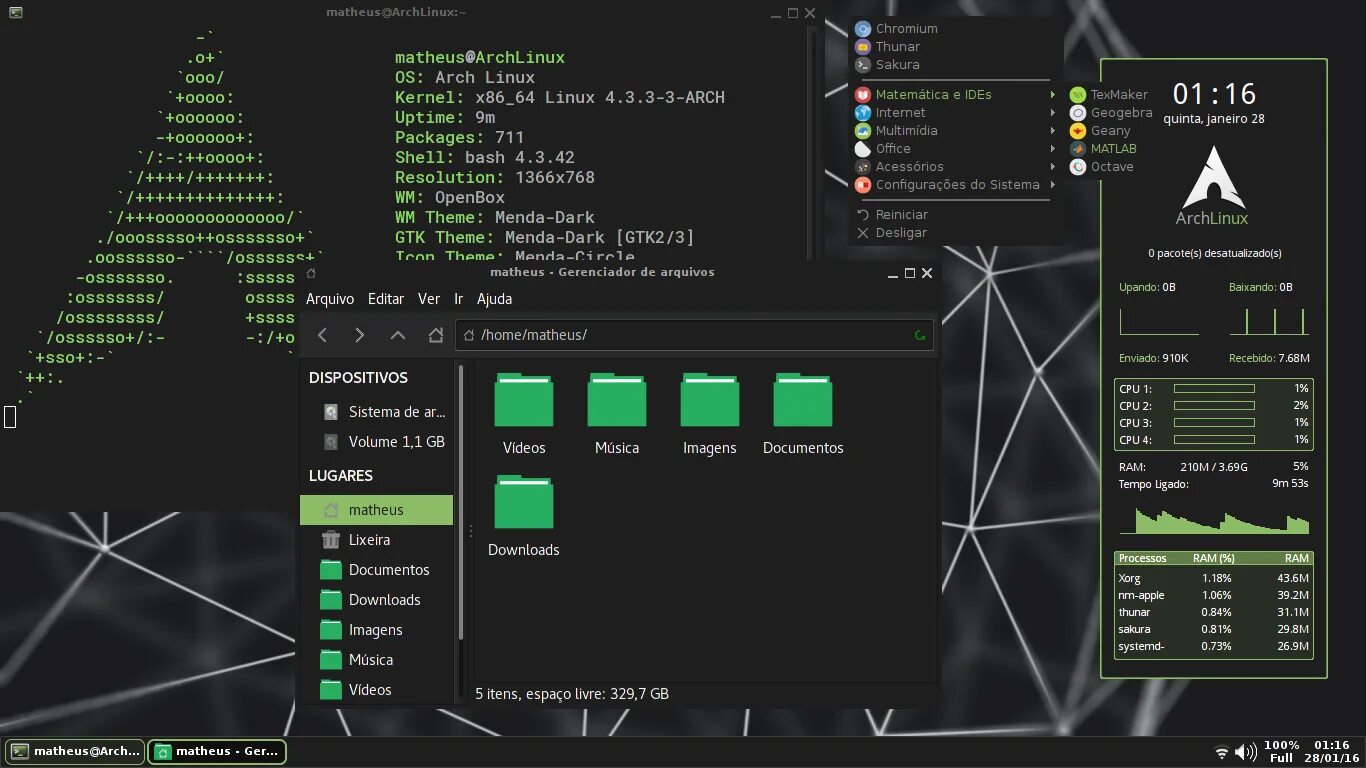Launch Octave from the submenu
Screen dimensions: 1366x768
click(1102, 167)
